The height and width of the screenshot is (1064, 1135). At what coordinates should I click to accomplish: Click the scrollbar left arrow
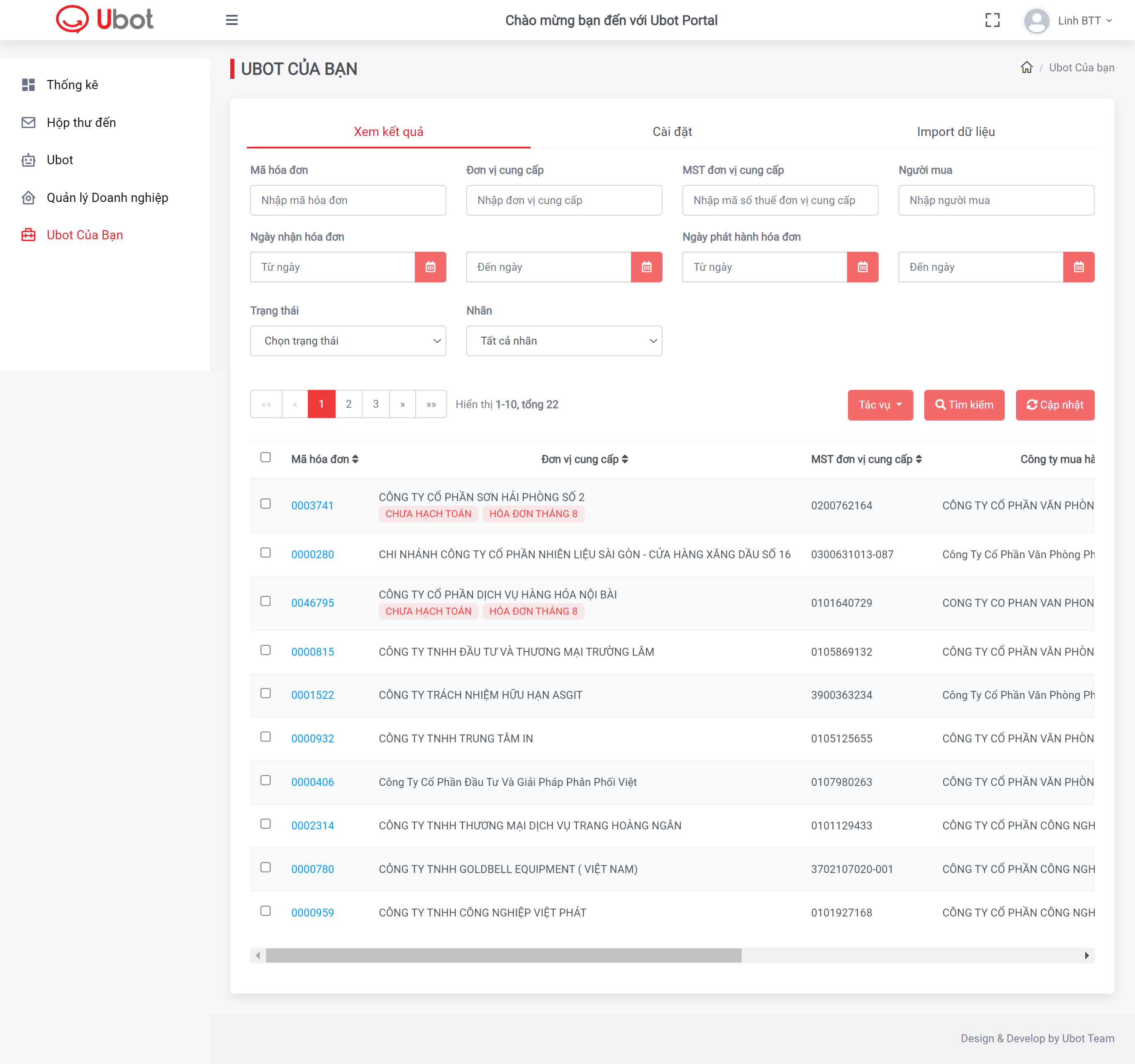[258, 955]
